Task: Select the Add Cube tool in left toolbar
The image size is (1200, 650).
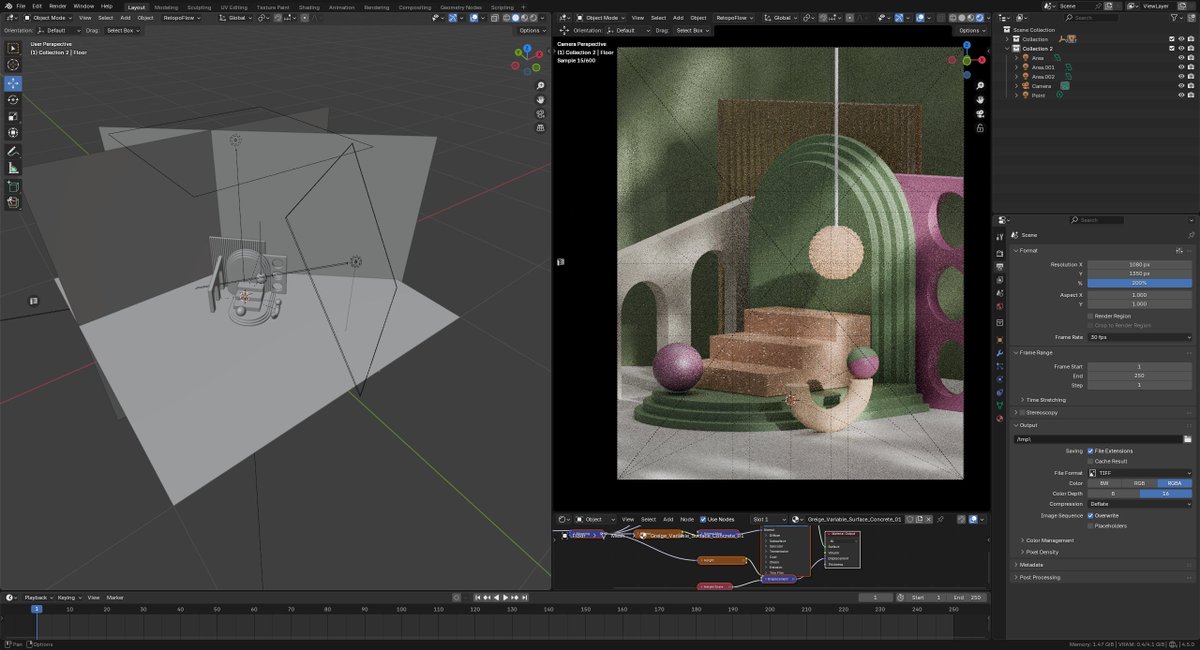Action: tap(13, 186)
